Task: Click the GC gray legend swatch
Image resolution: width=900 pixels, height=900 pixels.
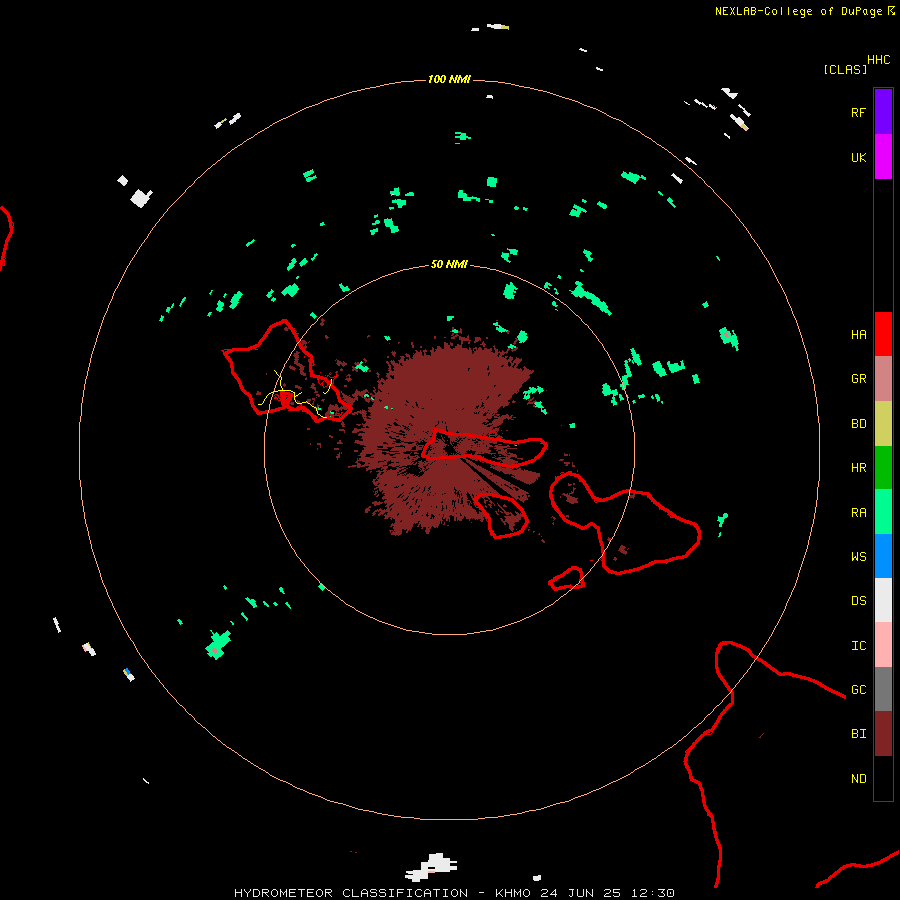Action: (x=883, y=689)
